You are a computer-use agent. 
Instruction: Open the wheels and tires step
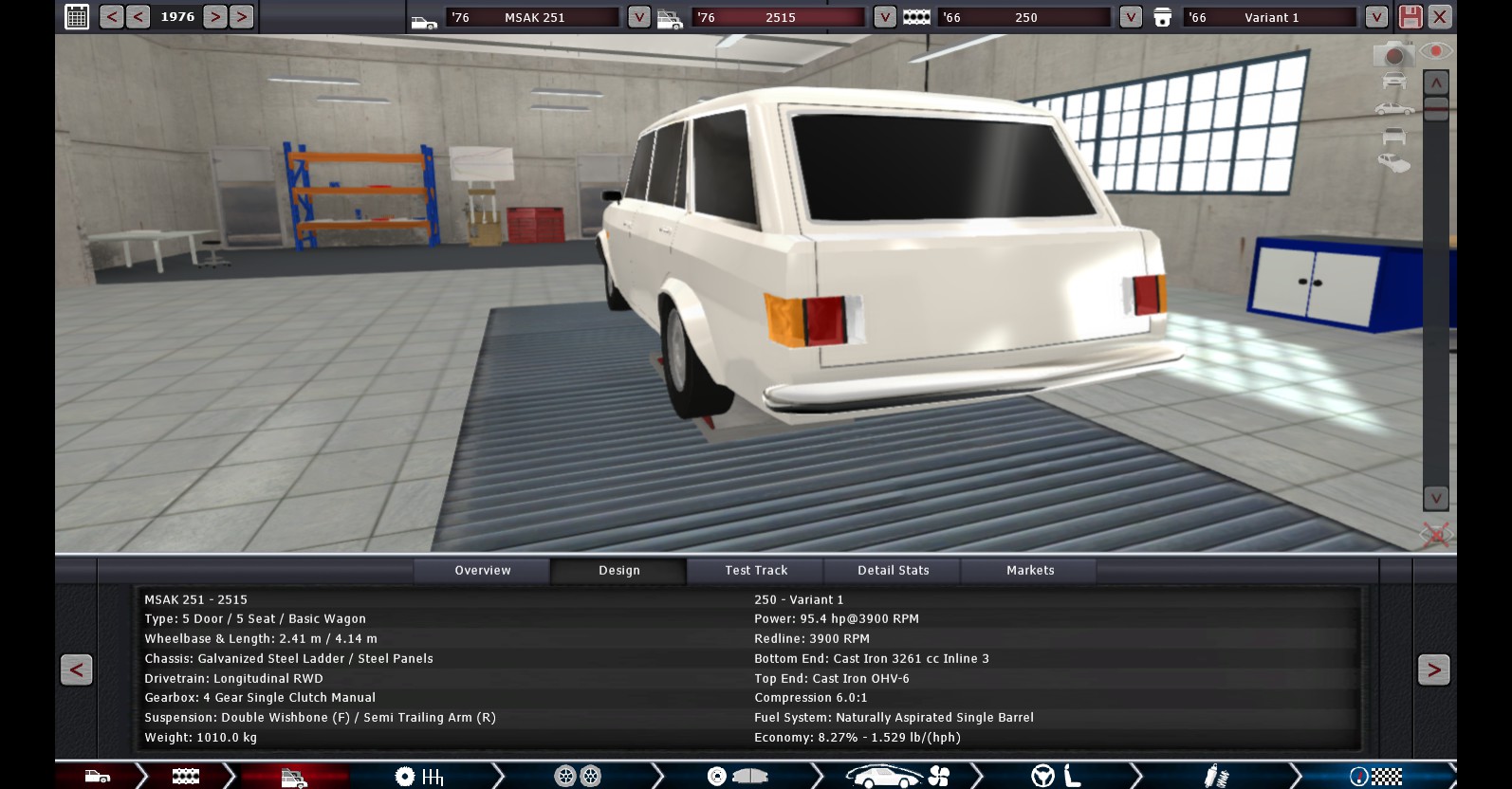click(577, 777)
